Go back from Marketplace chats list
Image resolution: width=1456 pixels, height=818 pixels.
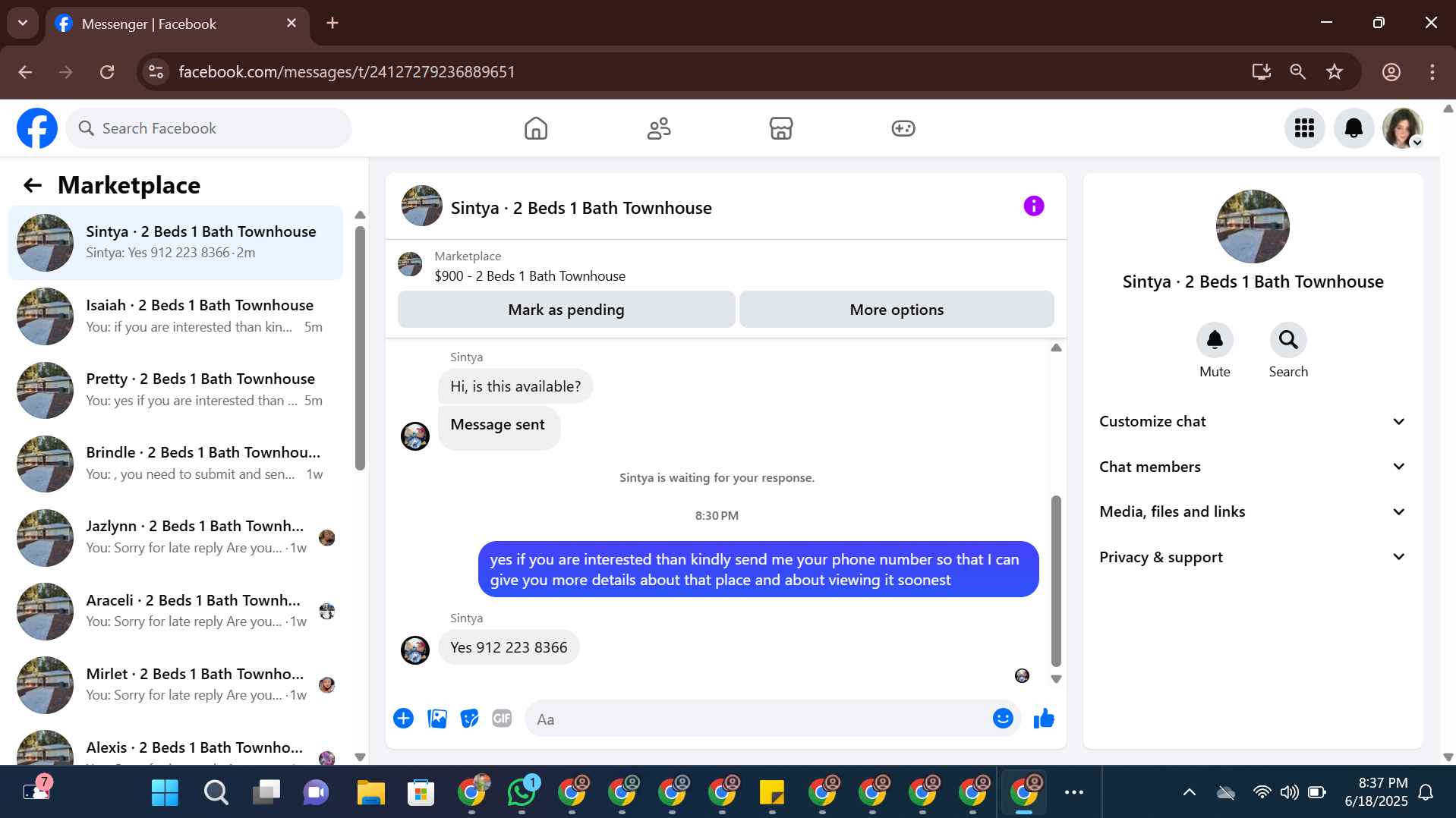click(33, 185)
